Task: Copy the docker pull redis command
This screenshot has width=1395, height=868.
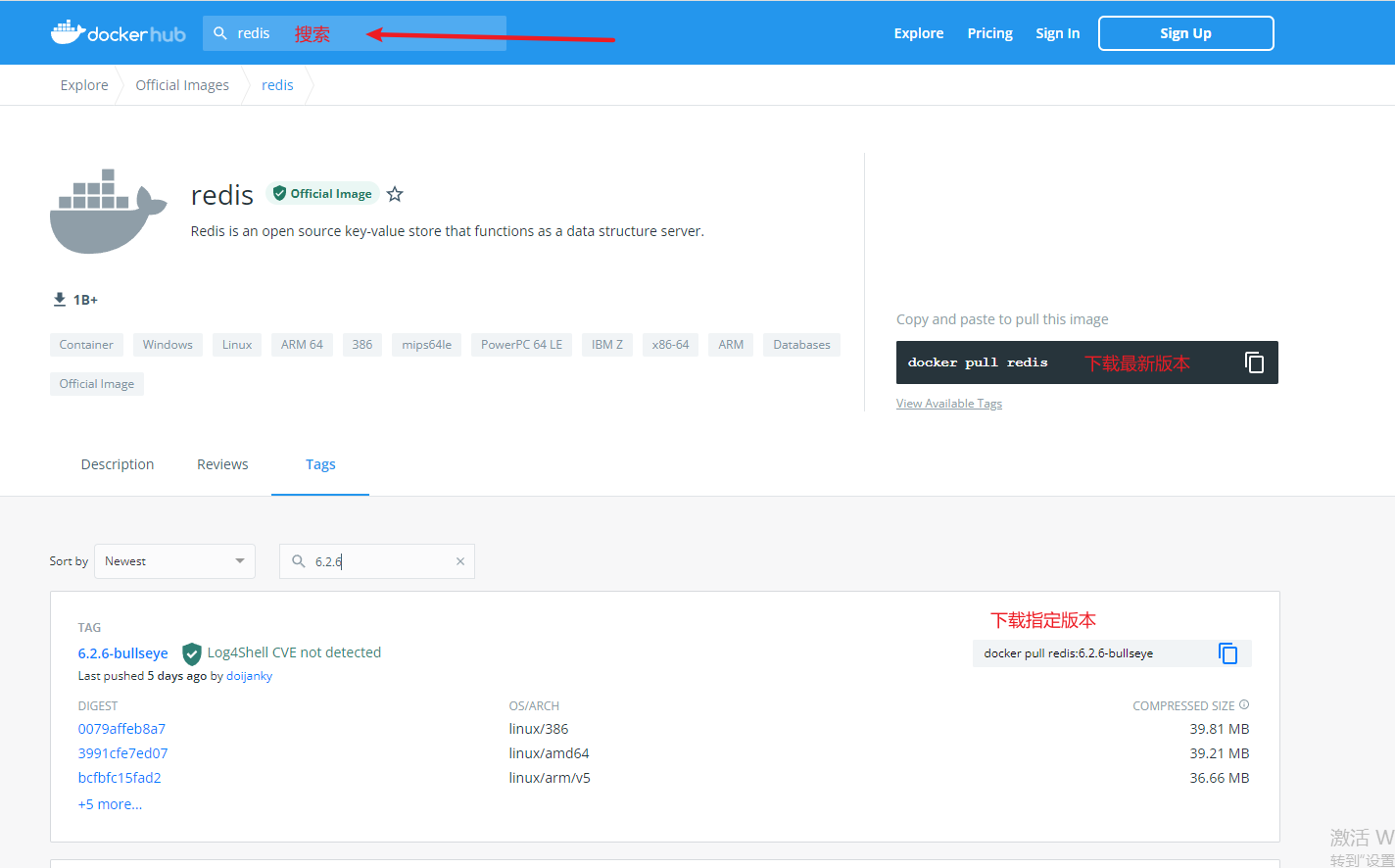Action: pos(1254,362)
